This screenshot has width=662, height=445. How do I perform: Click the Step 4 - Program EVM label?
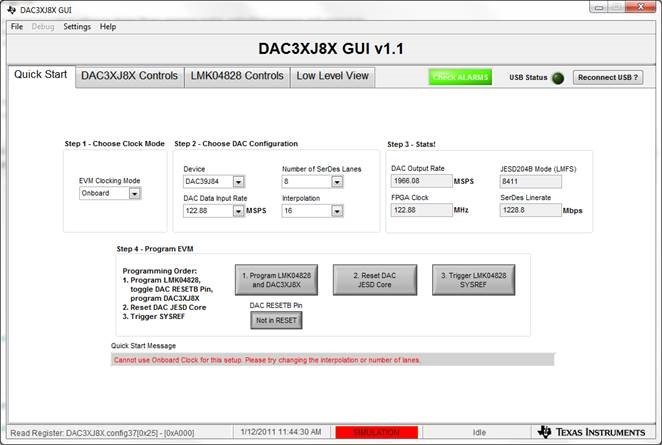pos(155,249)
